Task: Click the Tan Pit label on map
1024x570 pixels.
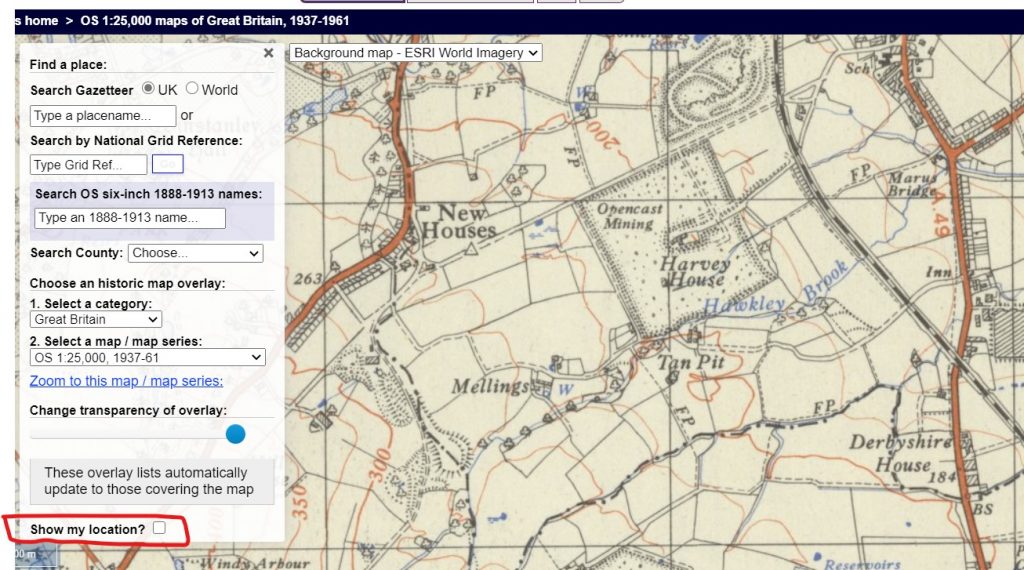Action: 690,362
